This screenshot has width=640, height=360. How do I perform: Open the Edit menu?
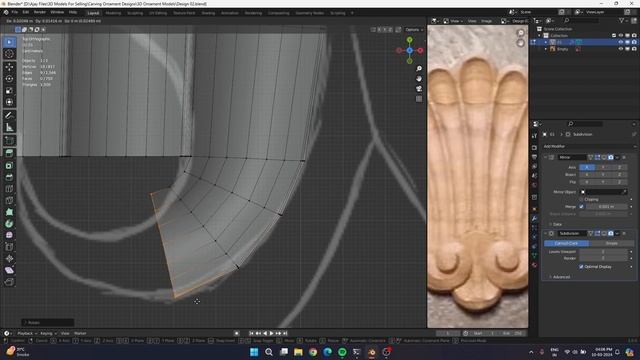tap(26, 13)
